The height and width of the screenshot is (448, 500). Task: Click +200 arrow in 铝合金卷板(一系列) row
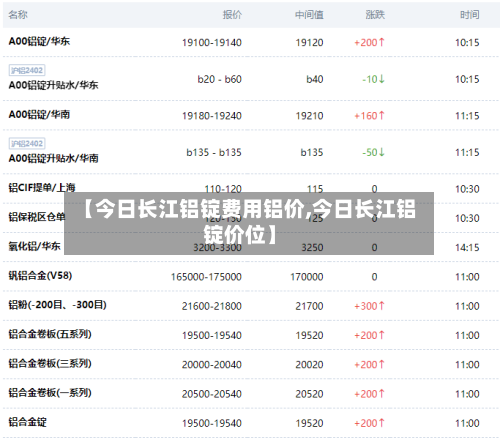click(369, 394)
